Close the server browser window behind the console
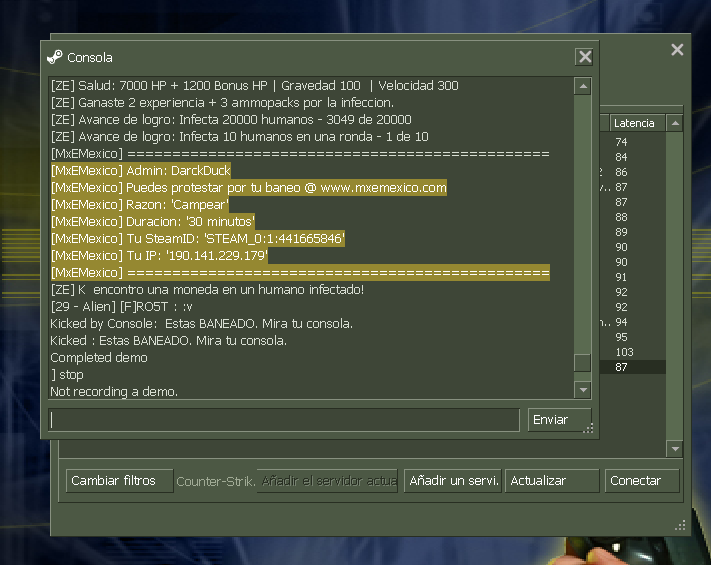Viewport: 711px width, 565px height. [677, 49]
